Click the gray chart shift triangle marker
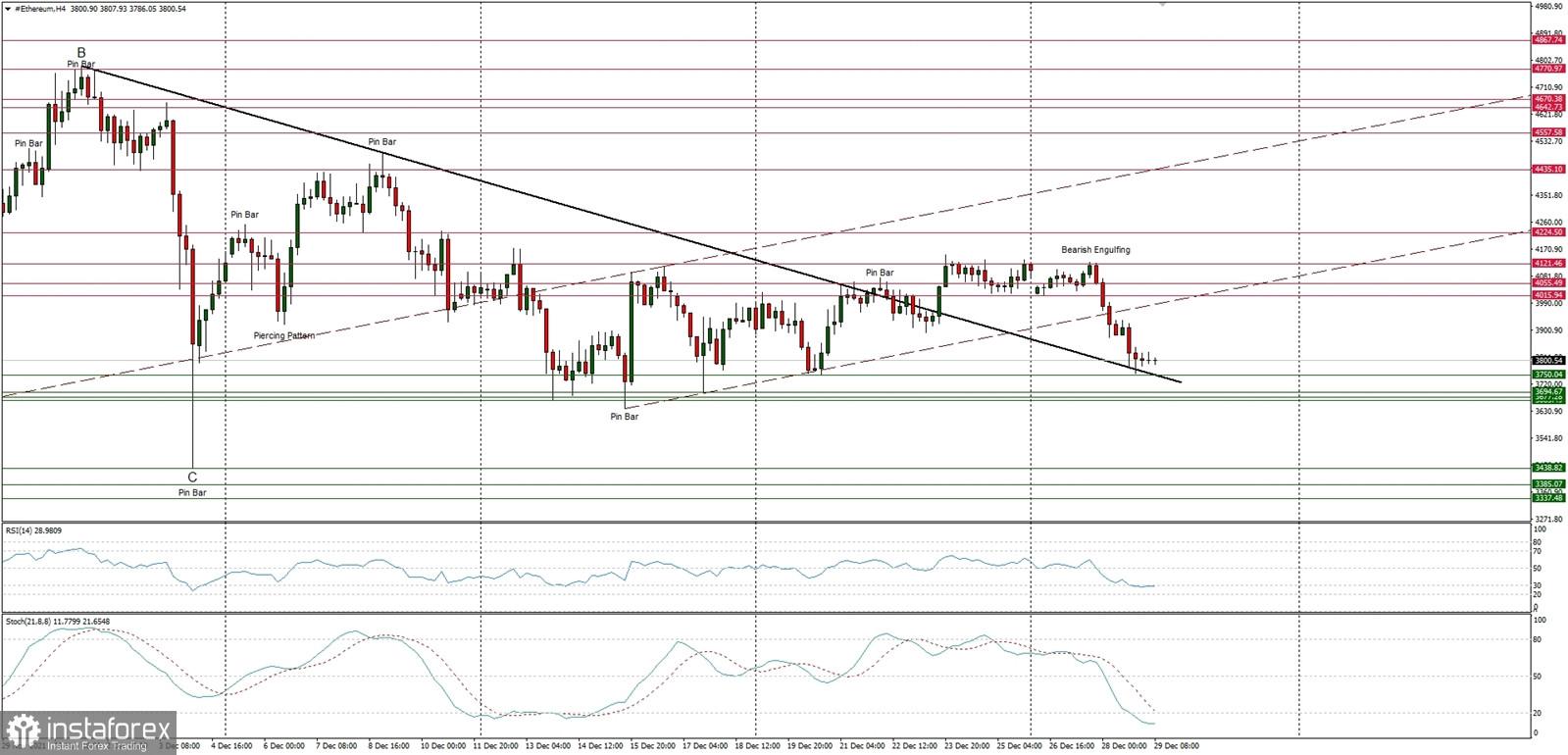 click(x=1162, y=4)
